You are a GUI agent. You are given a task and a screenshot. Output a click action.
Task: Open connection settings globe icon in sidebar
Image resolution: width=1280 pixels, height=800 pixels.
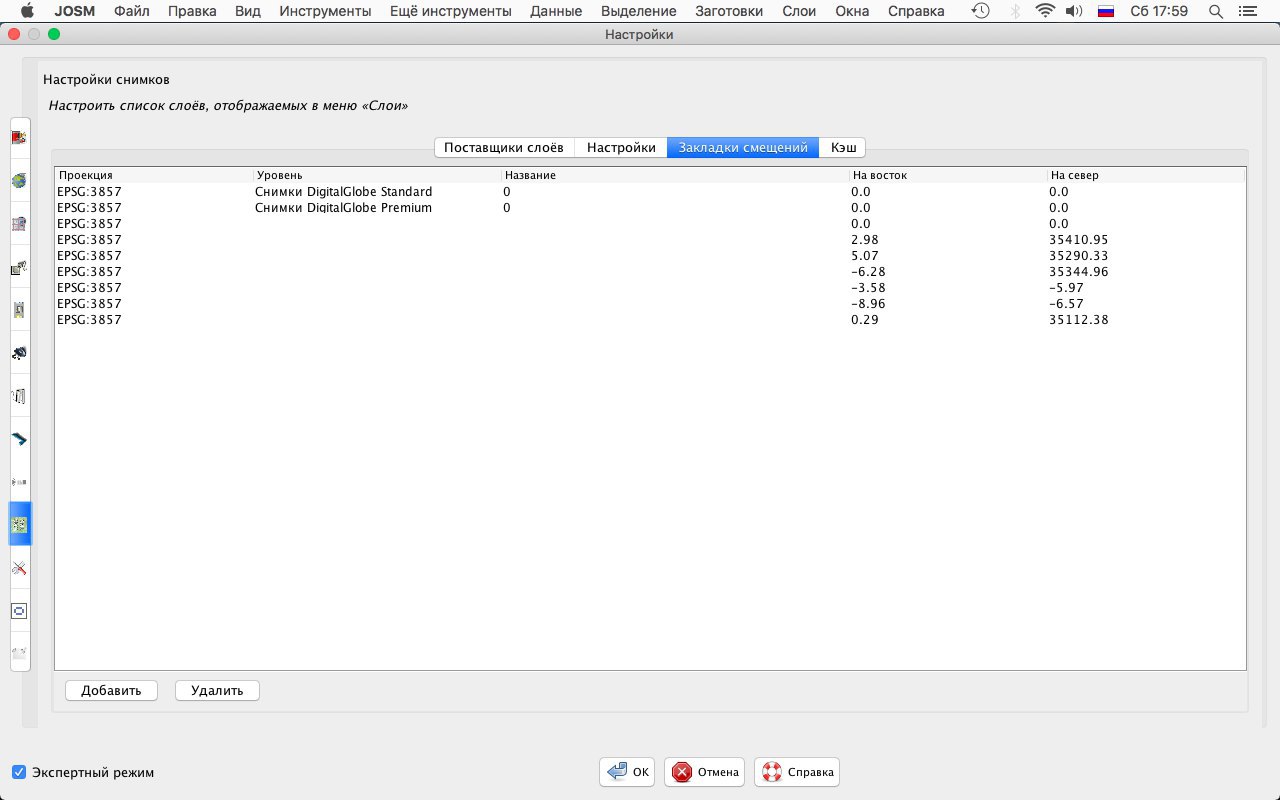[19, 181]
